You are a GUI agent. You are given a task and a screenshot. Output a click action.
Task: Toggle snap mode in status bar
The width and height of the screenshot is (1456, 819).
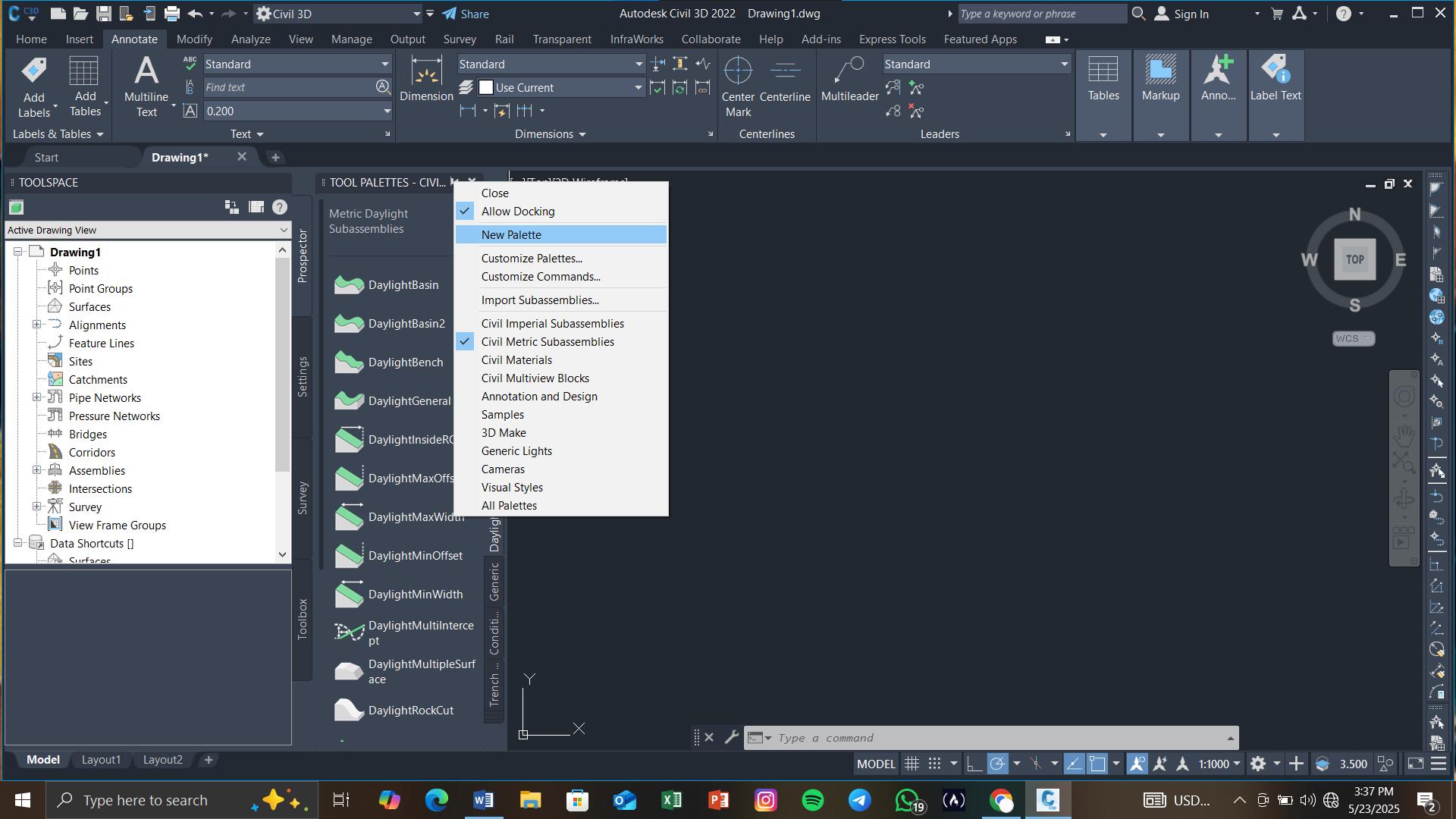[x=935, y=764]
